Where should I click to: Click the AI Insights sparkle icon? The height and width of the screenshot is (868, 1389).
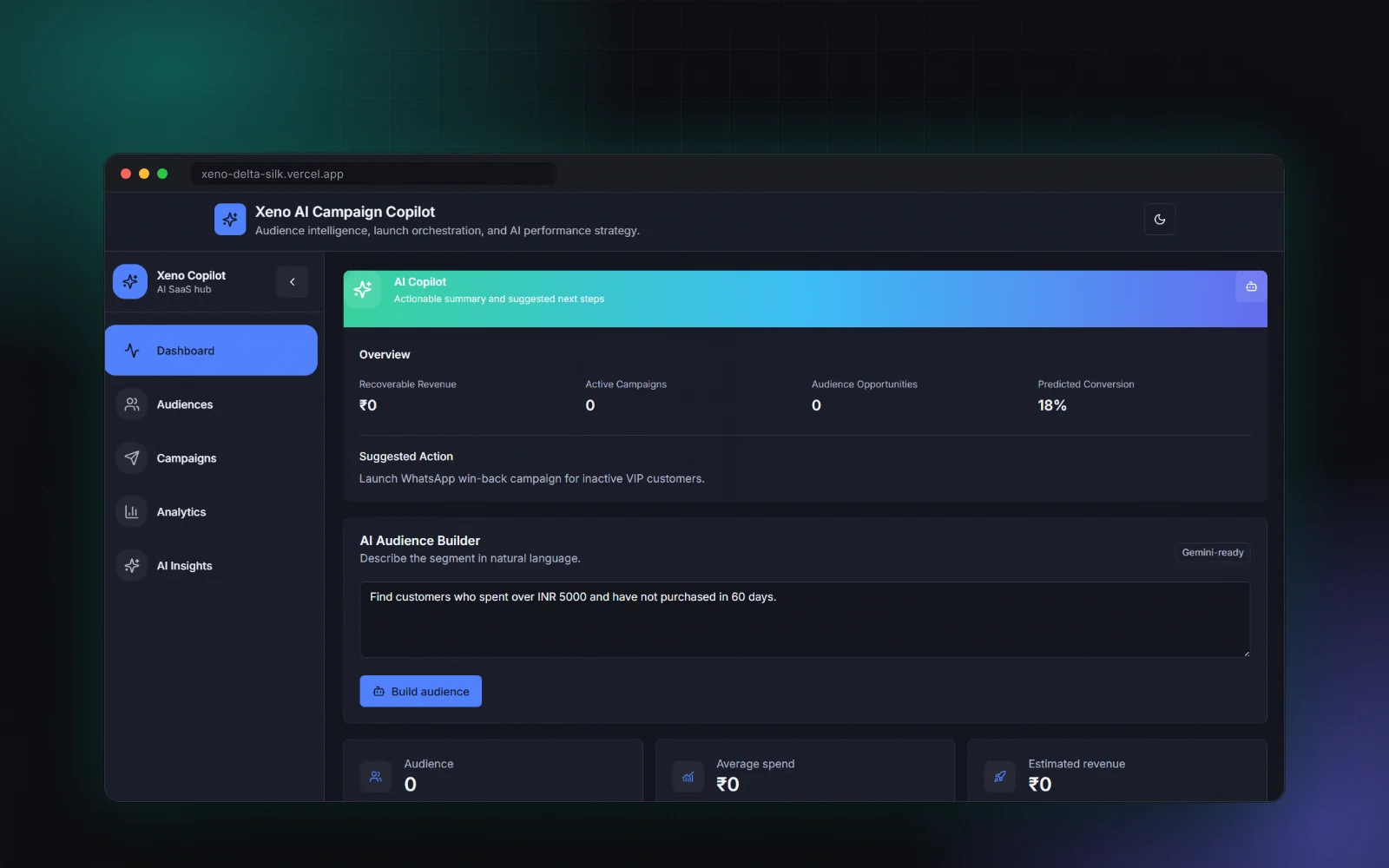tap(132, 566)
